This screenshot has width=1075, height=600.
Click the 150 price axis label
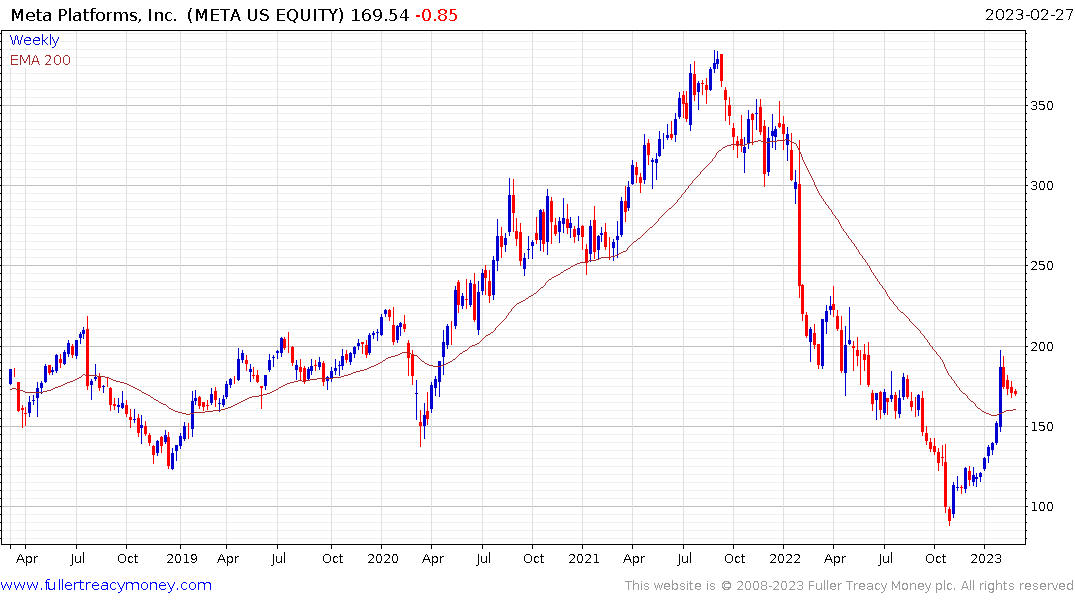(x=1041, y=427)
